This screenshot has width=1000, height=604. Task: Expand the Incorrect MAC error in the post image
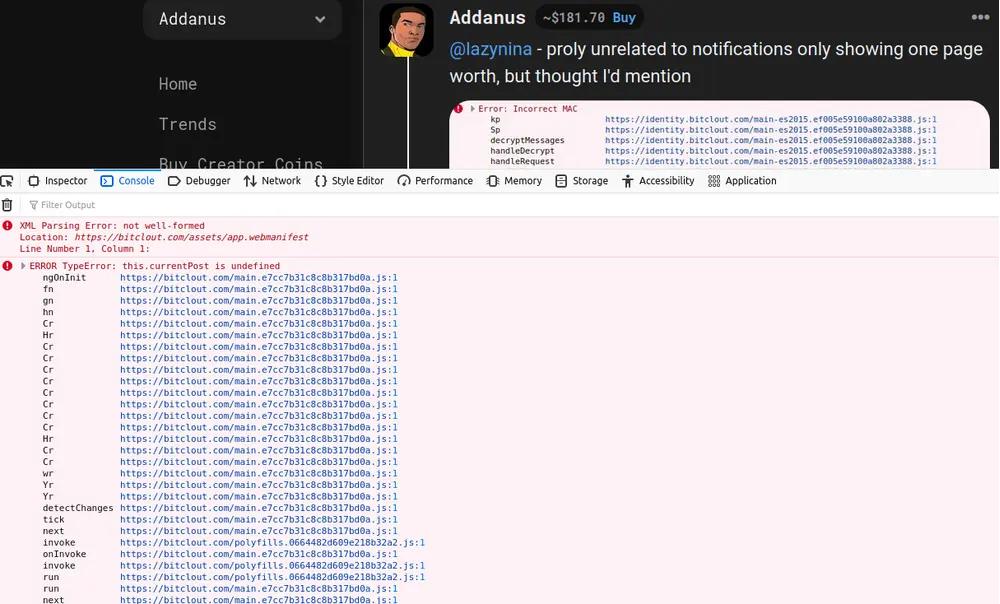coord(473,108)
